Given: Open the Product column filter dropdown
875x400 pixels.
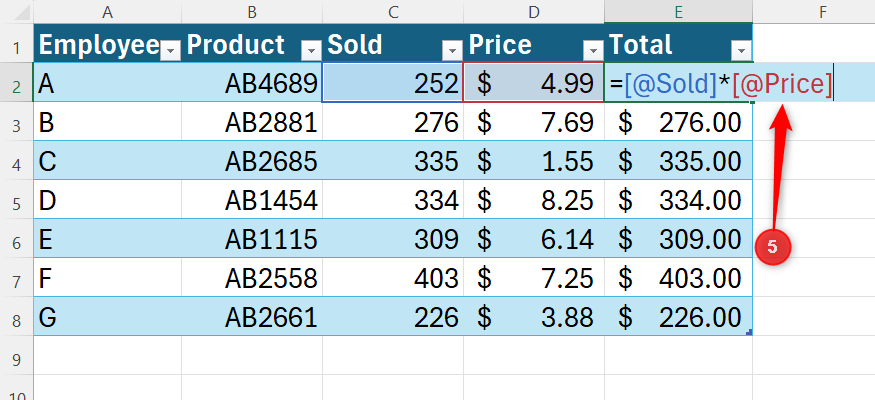Looking at the screenshot, I should [311, 51].
